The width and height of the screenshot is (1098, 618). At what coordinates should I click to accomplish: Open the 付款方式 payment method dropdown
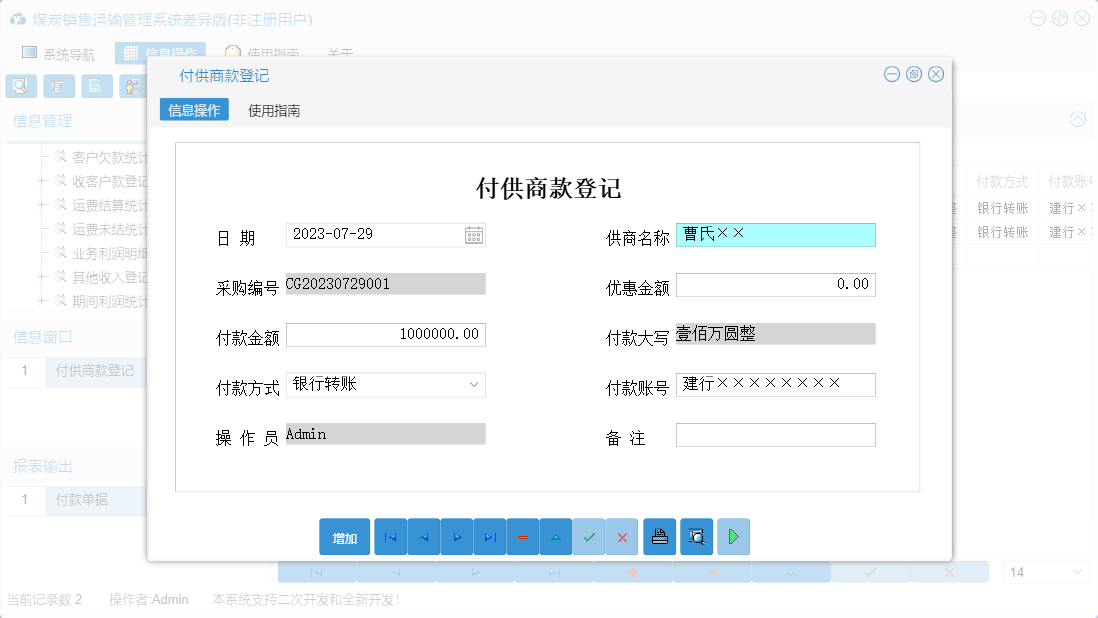(x=472, y=384)
